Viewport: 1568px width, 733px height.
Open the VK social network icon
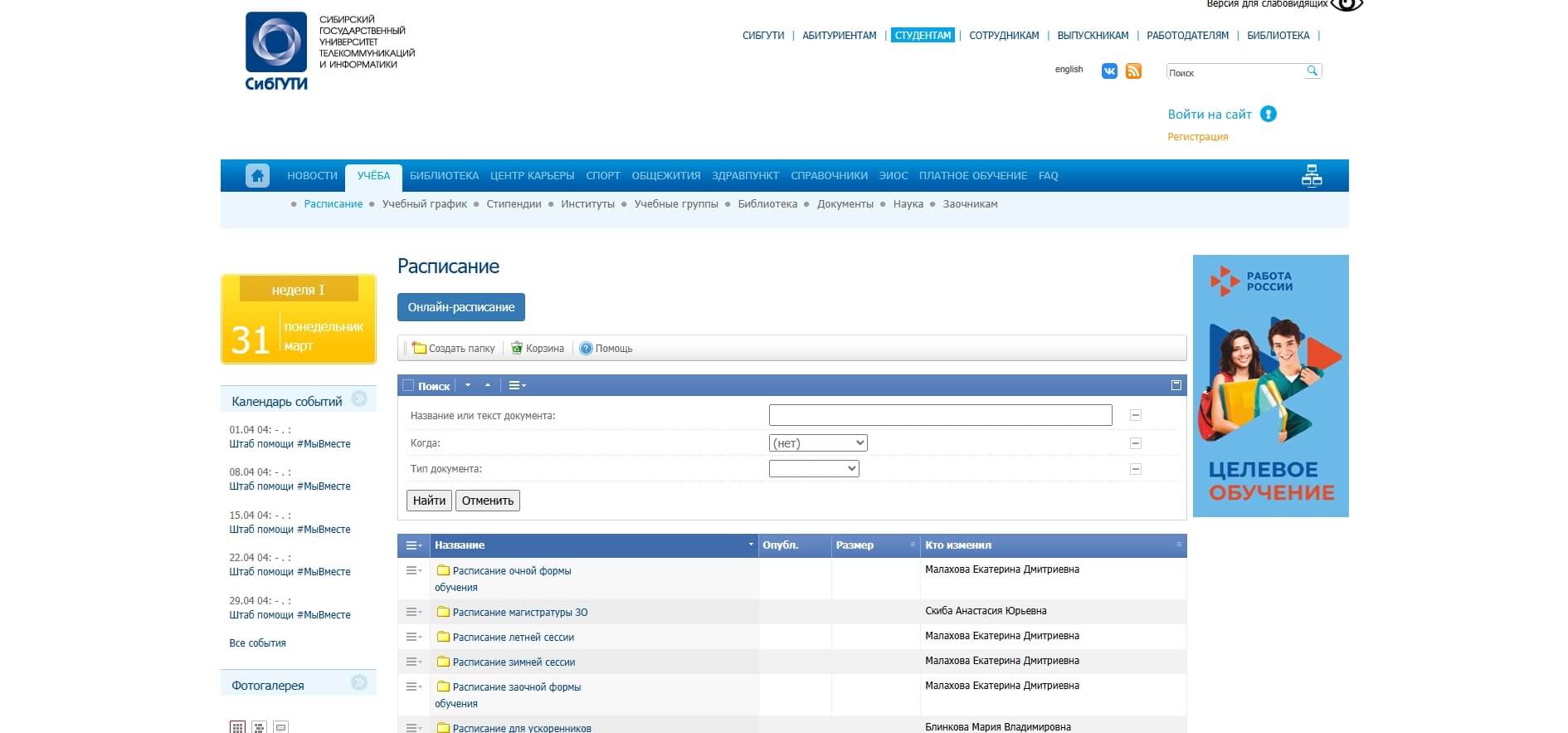(x=1109, y=71)
